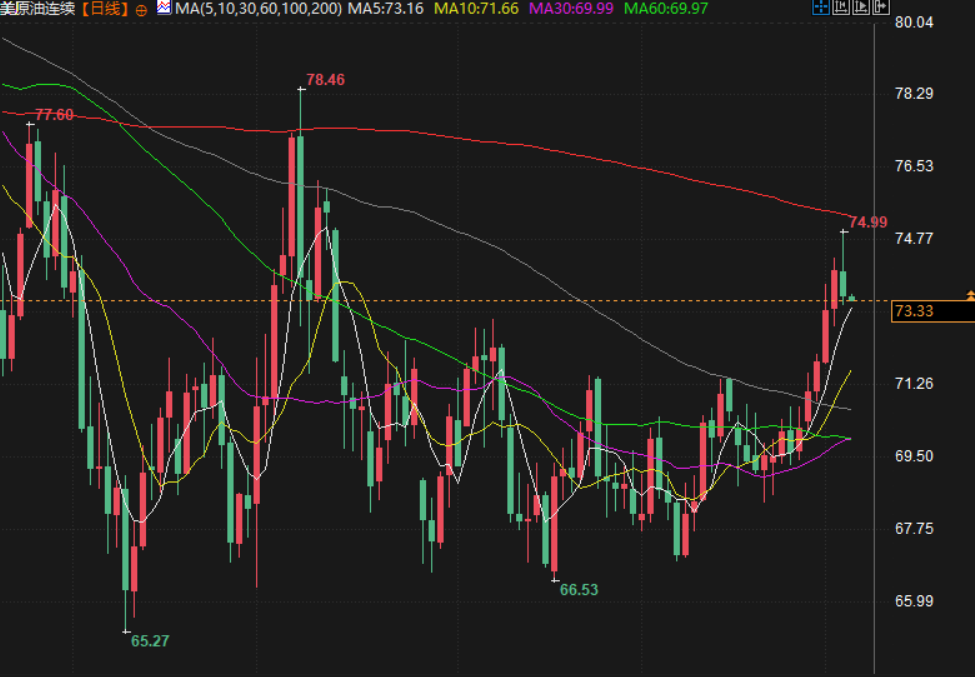
Task: Click the orange circle icon beside 日线
Action: pyautogui.click(x=139, y=9)
